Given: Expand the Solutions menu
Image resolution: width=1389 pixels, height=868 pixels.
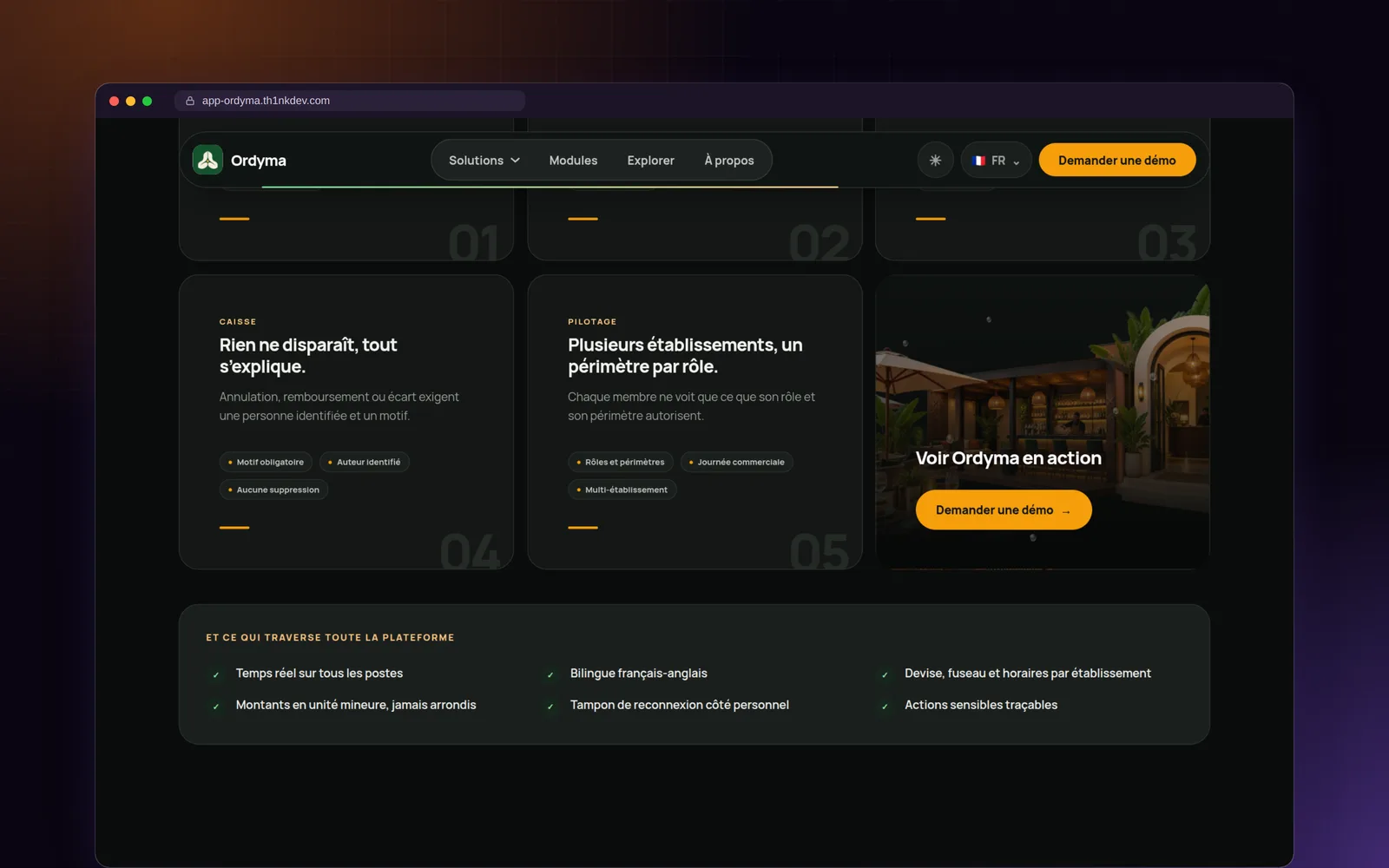Looking at the screenshot, I should (484, 161).
